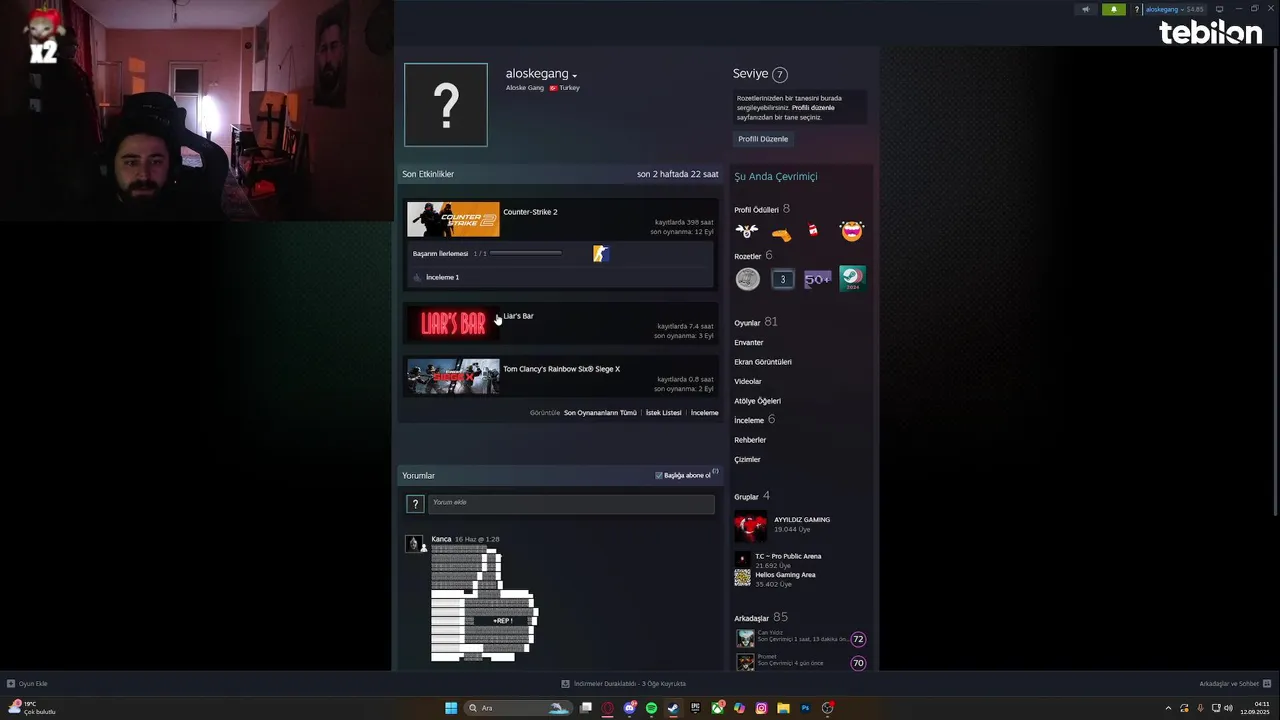The width and height of the screenshot is (1280, 720).
Task: Open the 50+ badge icon
Action: (x=817, y=280)
